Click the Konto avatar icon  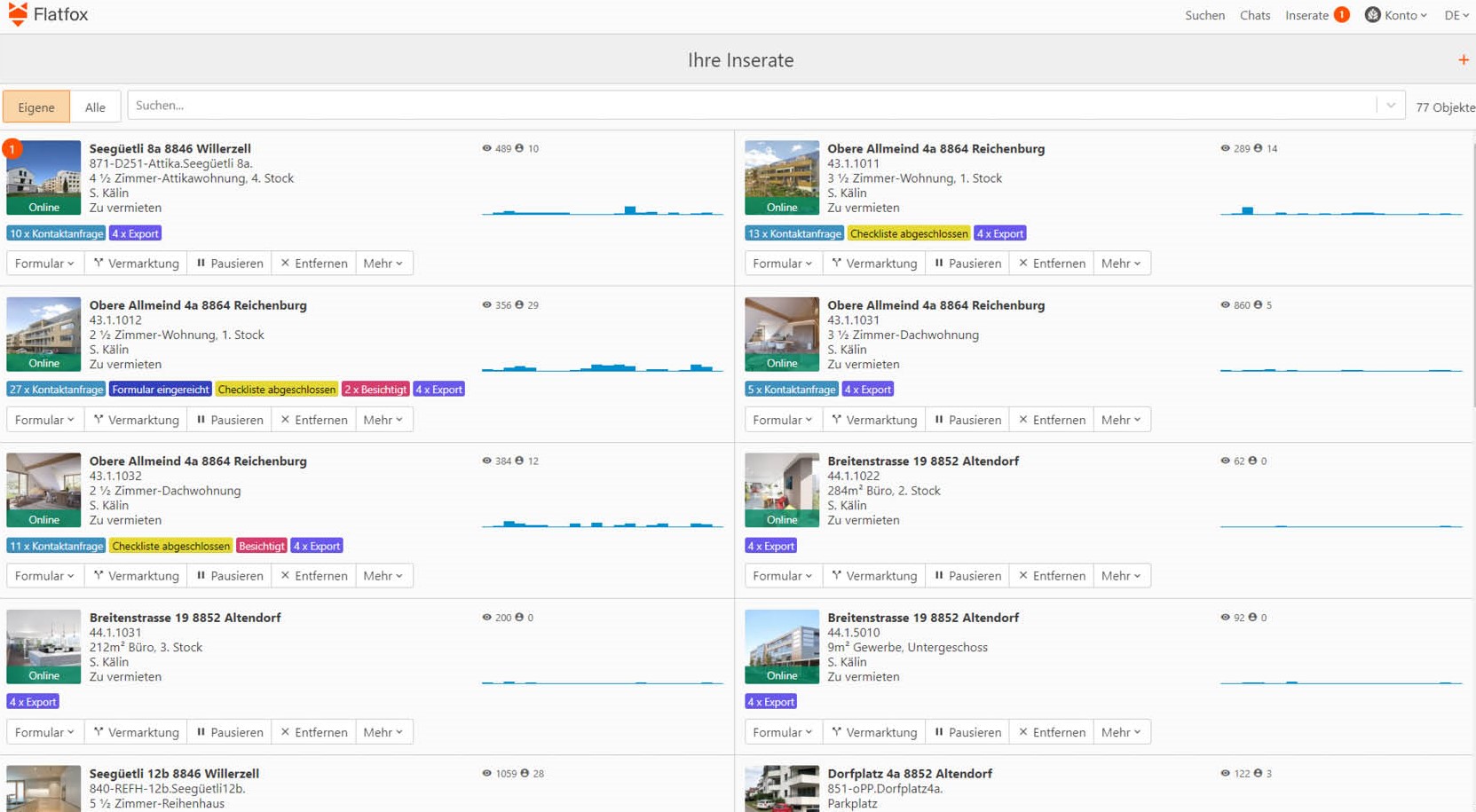click(x=1372, y=15)
